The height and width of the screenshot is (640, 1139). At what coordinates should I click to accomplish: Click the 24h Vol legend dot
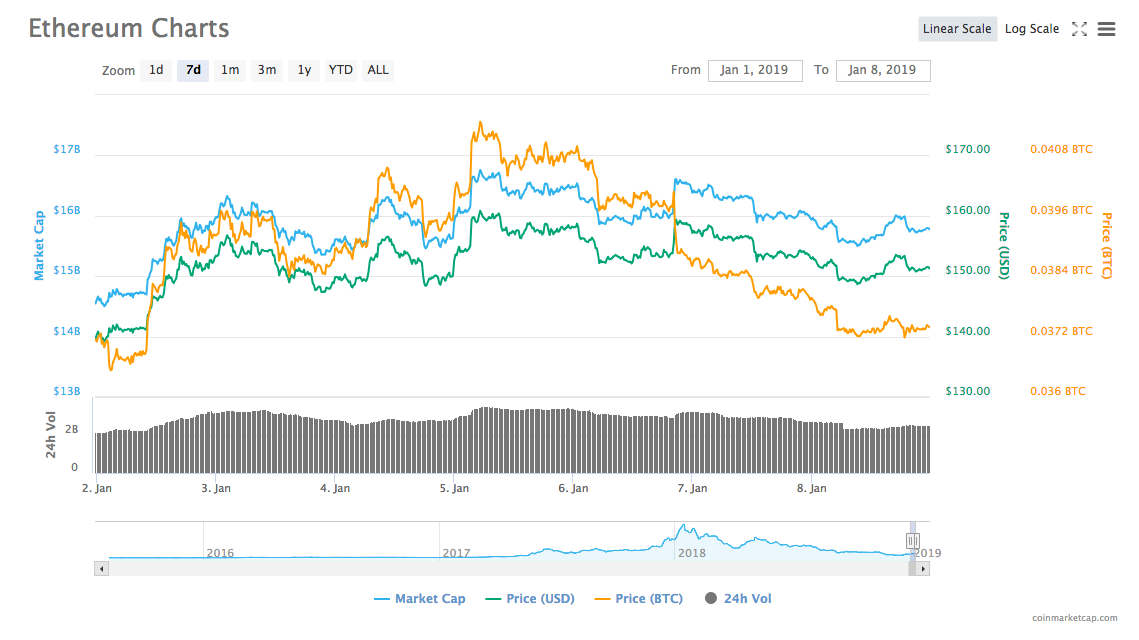pos(710,598)
